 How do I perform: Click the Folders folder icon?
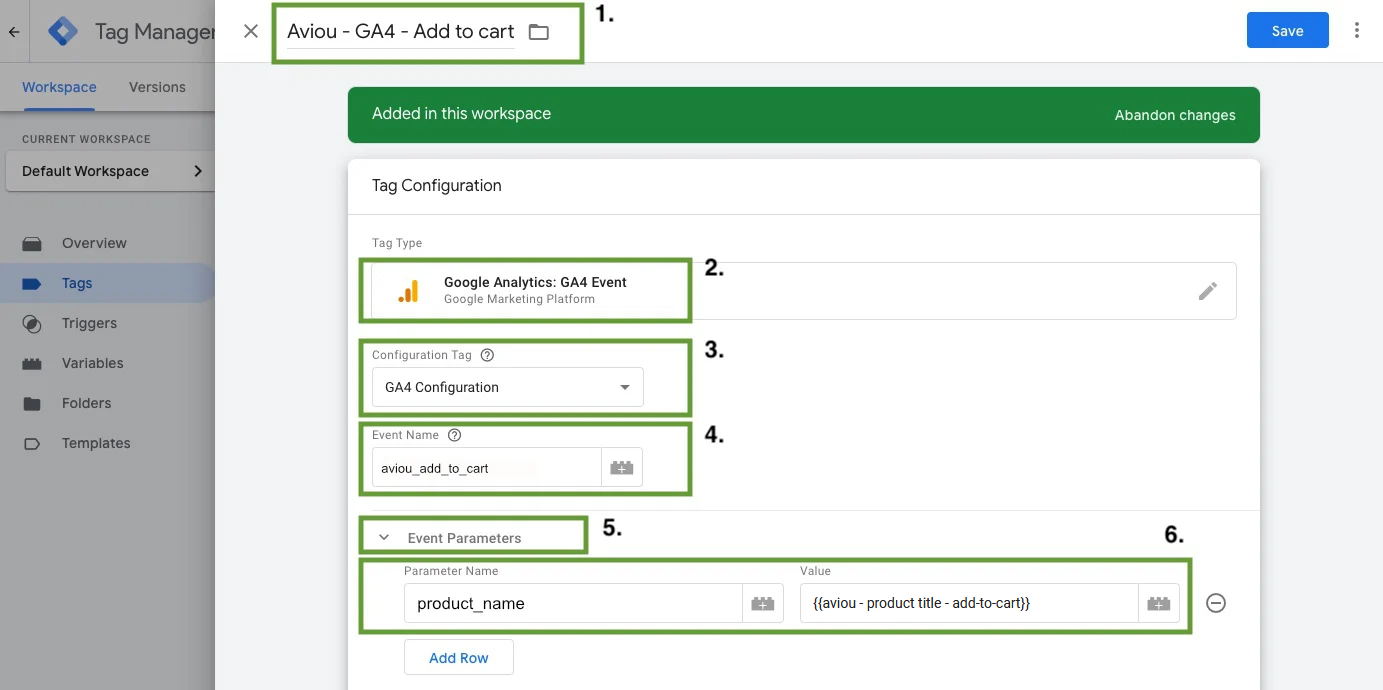[x=32, y=404]
